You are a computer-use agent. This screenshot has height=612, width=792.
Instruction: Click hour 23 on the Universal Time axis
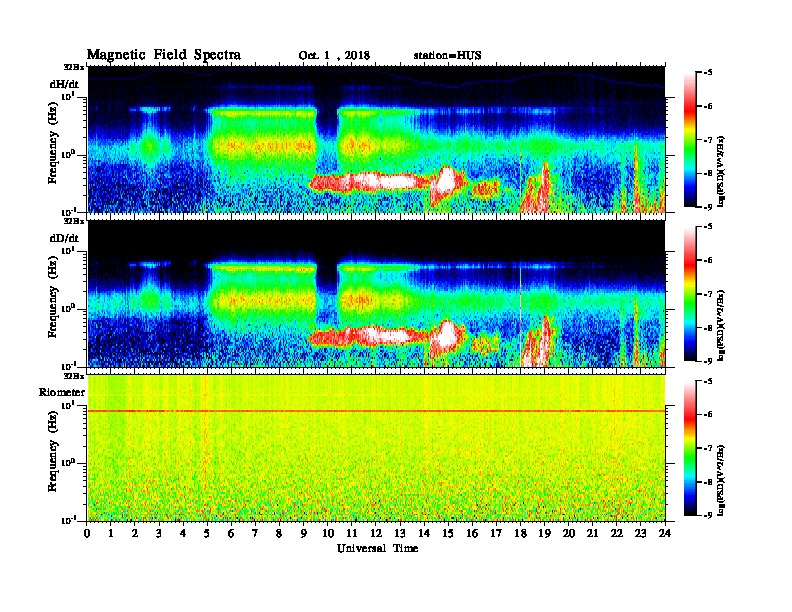[x=640, y=533]
